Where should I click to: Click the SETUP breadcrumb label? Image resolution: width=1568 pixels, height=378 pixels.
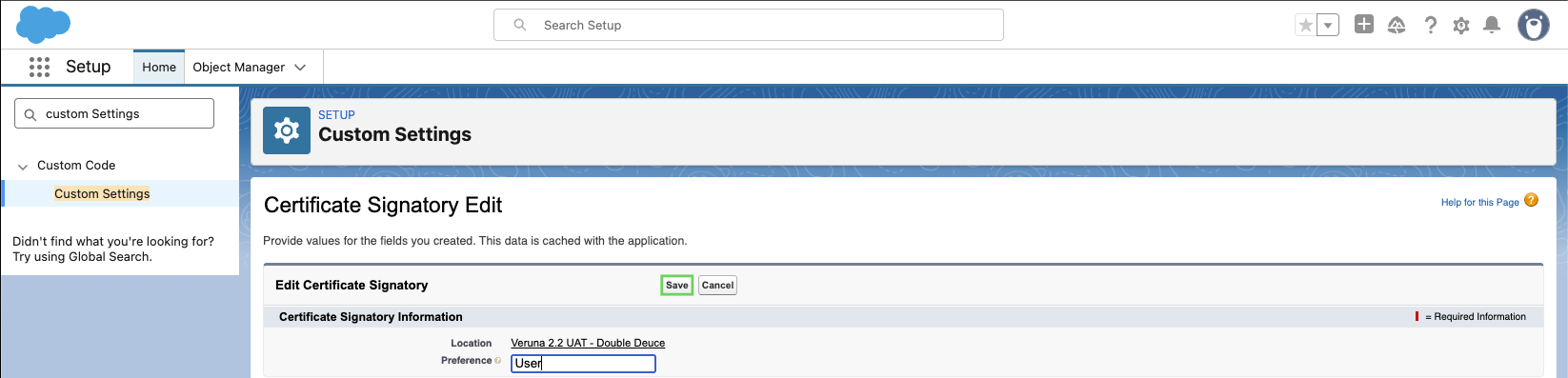336,114
